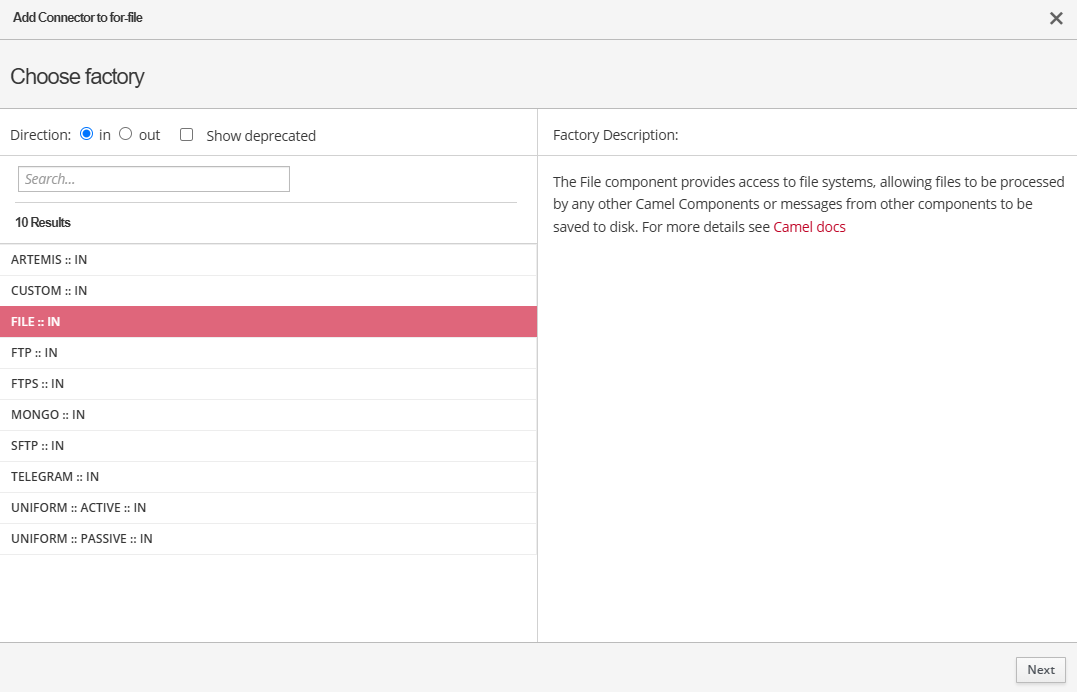Screen dimensions: 1077x692
Task: Pick FTP :: IN factory
Action: pos(34,353)
